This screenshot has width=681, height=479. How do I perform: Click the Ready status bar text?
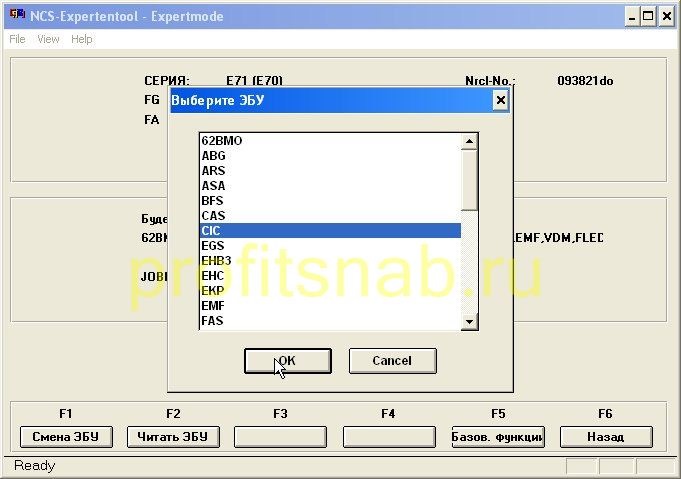pos(34,466)
